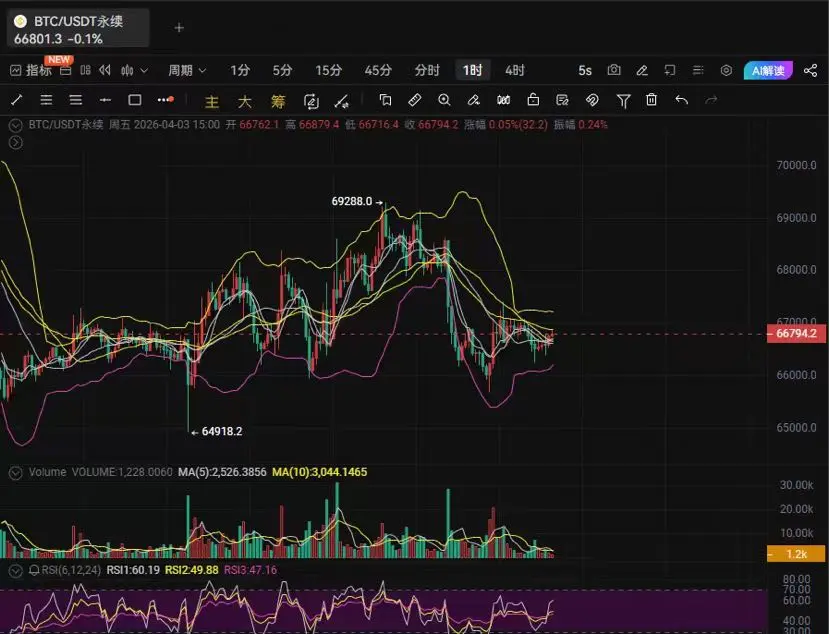This screenshot has height=634, width=829.
Task: Click the RSI3:47.16 value
Action: (x=251, y=570)
